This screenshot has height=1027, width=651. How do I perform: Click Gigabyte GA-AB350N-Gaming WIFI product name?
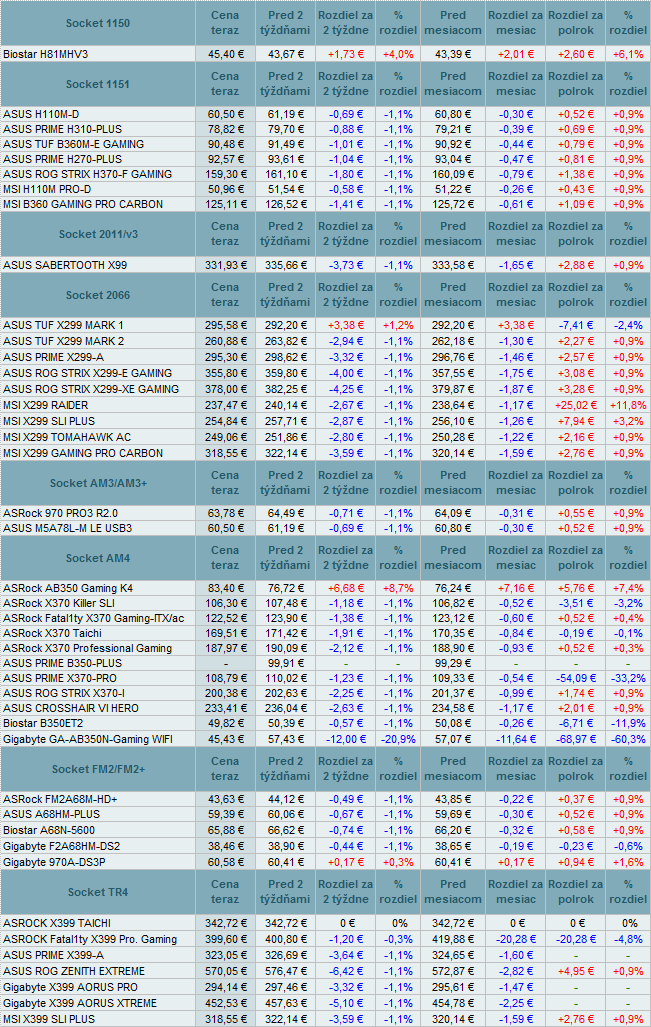[x=89, y=739]
